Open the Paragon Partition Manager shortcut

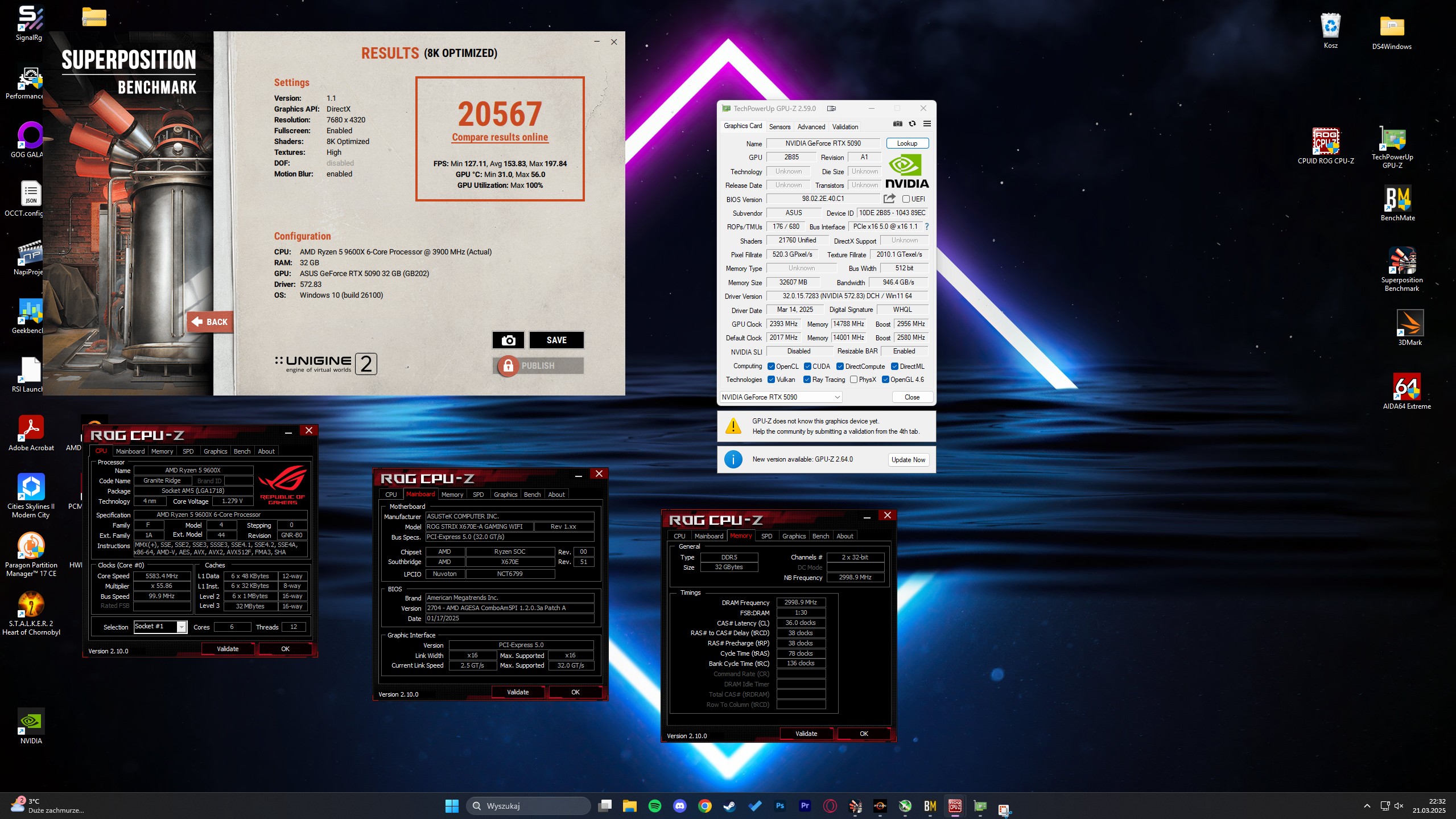click(x=31, y=554)
